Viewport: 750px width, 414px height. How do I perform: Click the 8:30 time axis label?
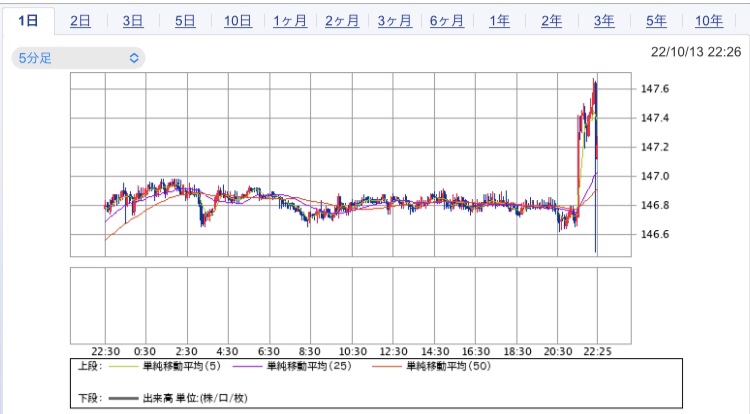point(309,352)
